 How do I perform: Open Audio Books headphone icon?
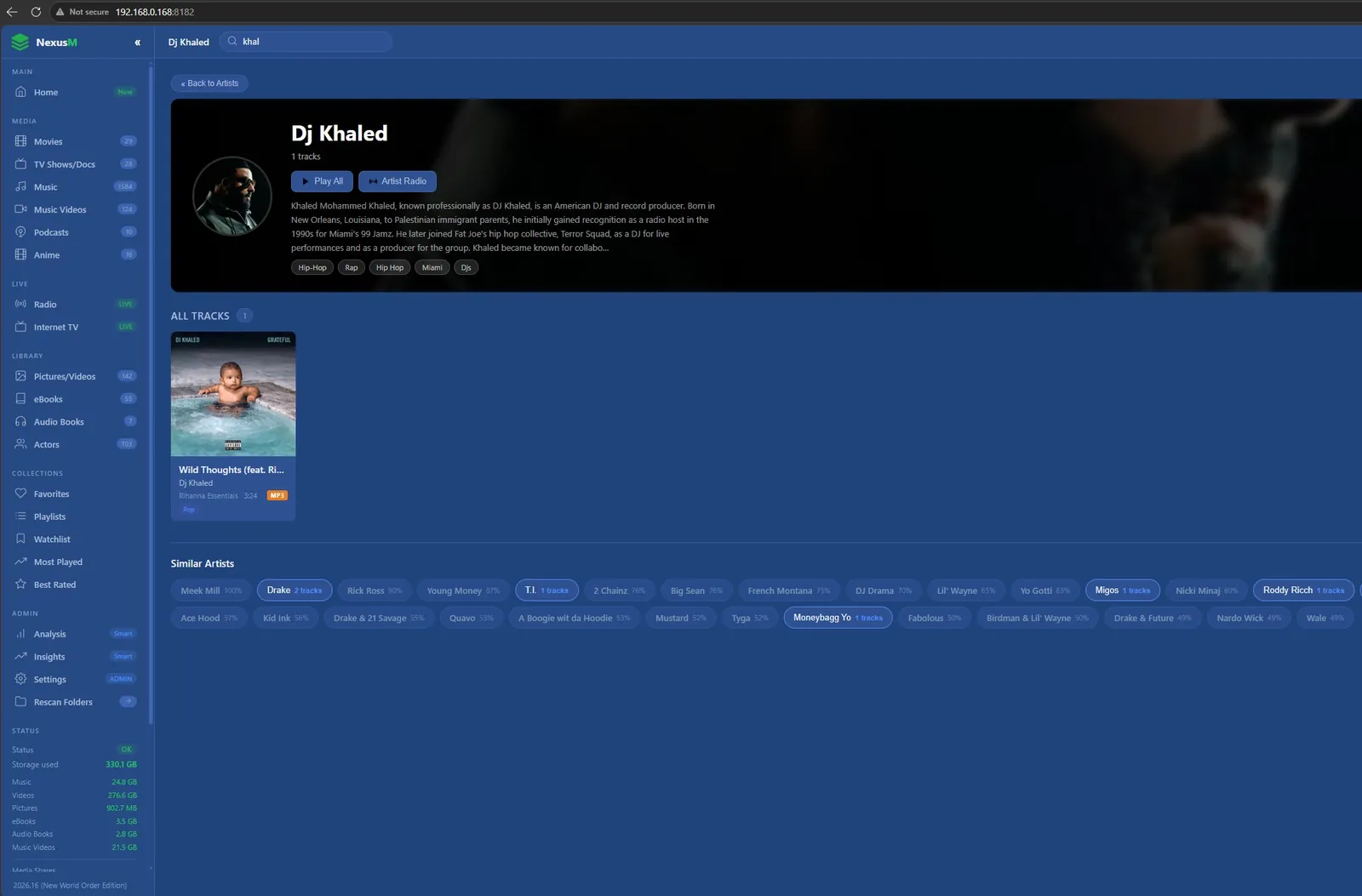20,421
